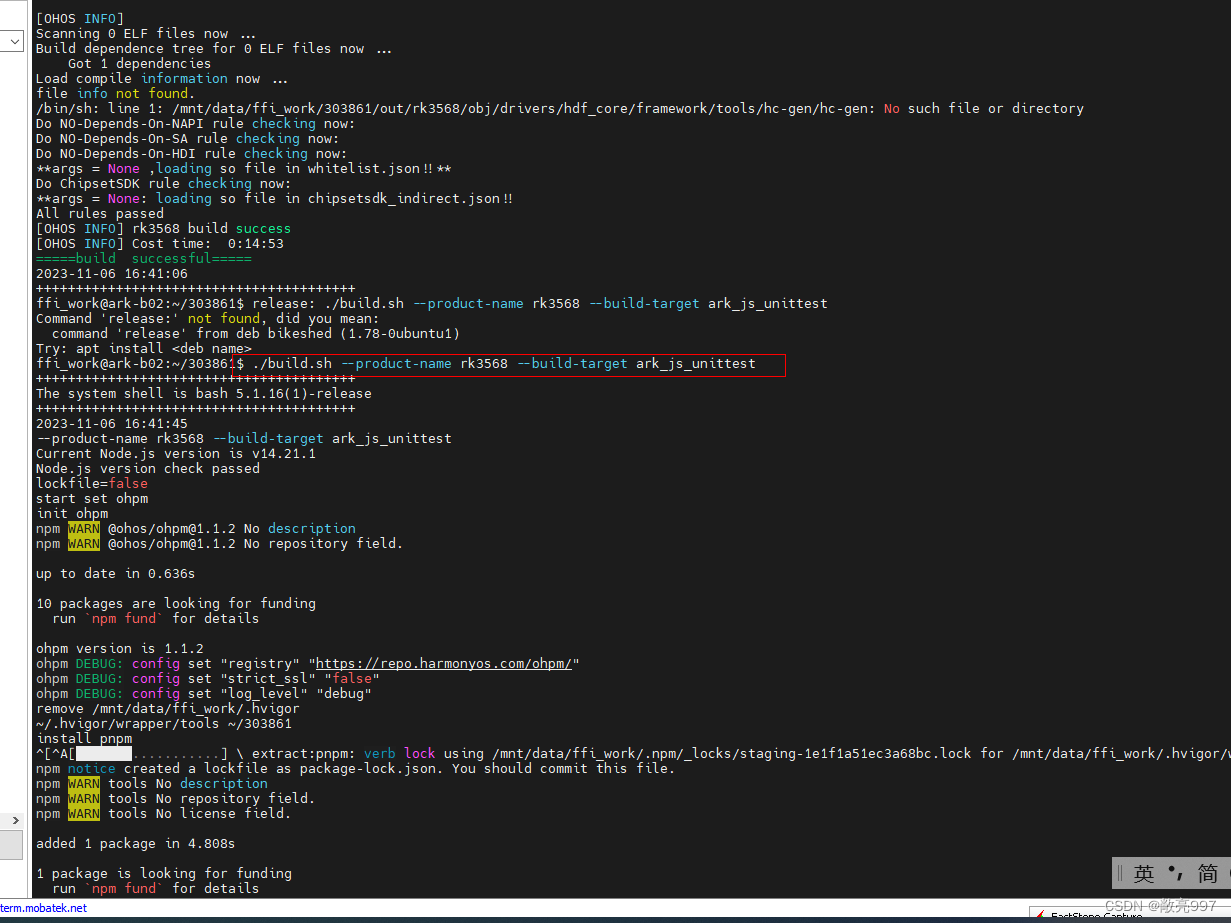
Task: Click the 'release: ./build.sh' command line
Action: pos(432,303)
